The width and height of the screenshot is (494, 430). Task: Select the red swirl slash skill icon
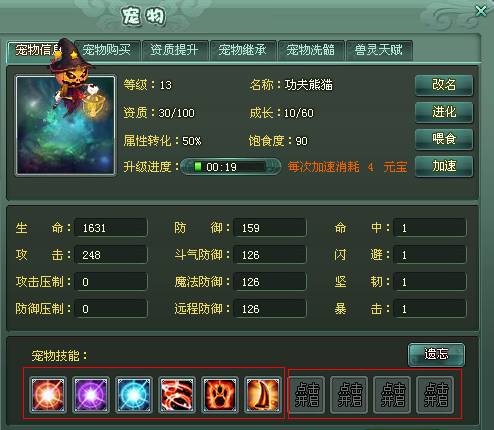click(177, 395)
